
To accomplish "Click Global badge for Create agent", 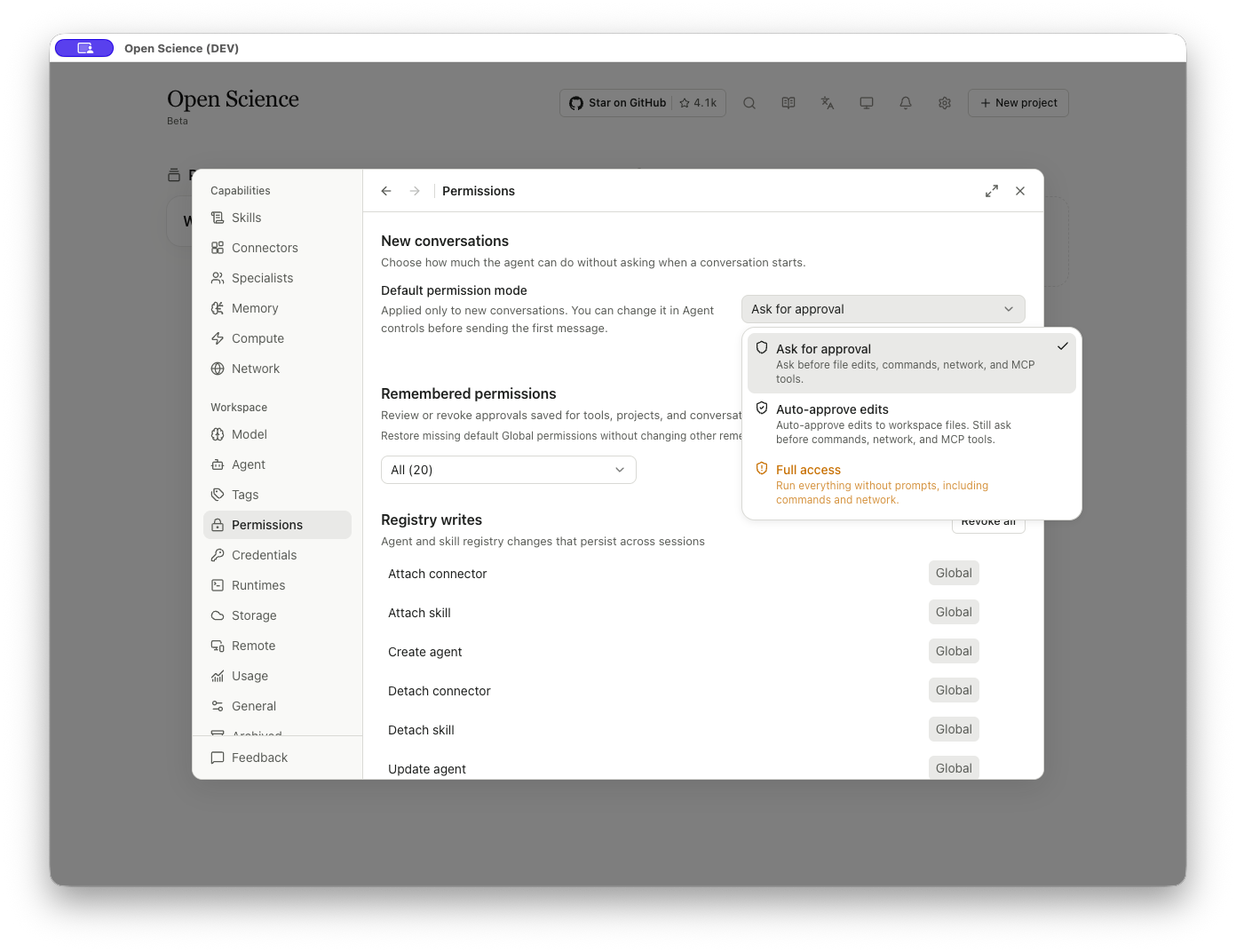I will click(954, 651).
